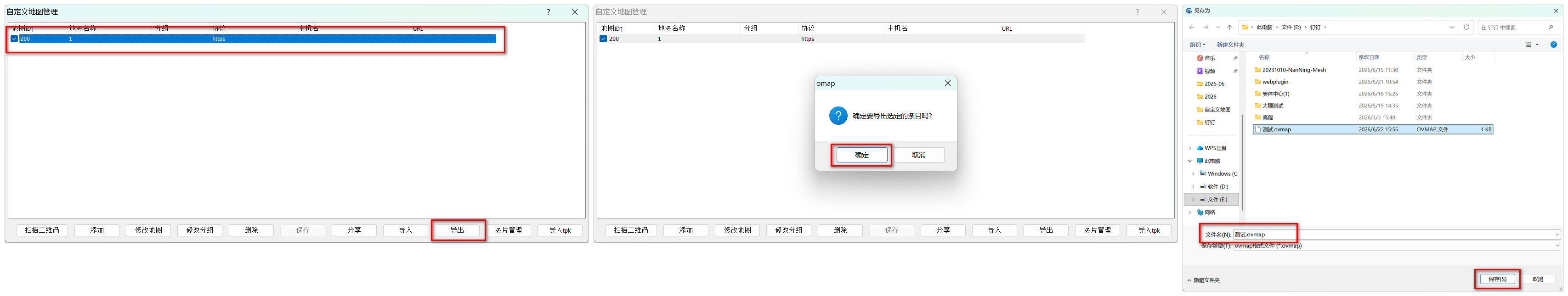
Task: Unpin 音乐 using its pin icon
Action: coord(1236,58)
